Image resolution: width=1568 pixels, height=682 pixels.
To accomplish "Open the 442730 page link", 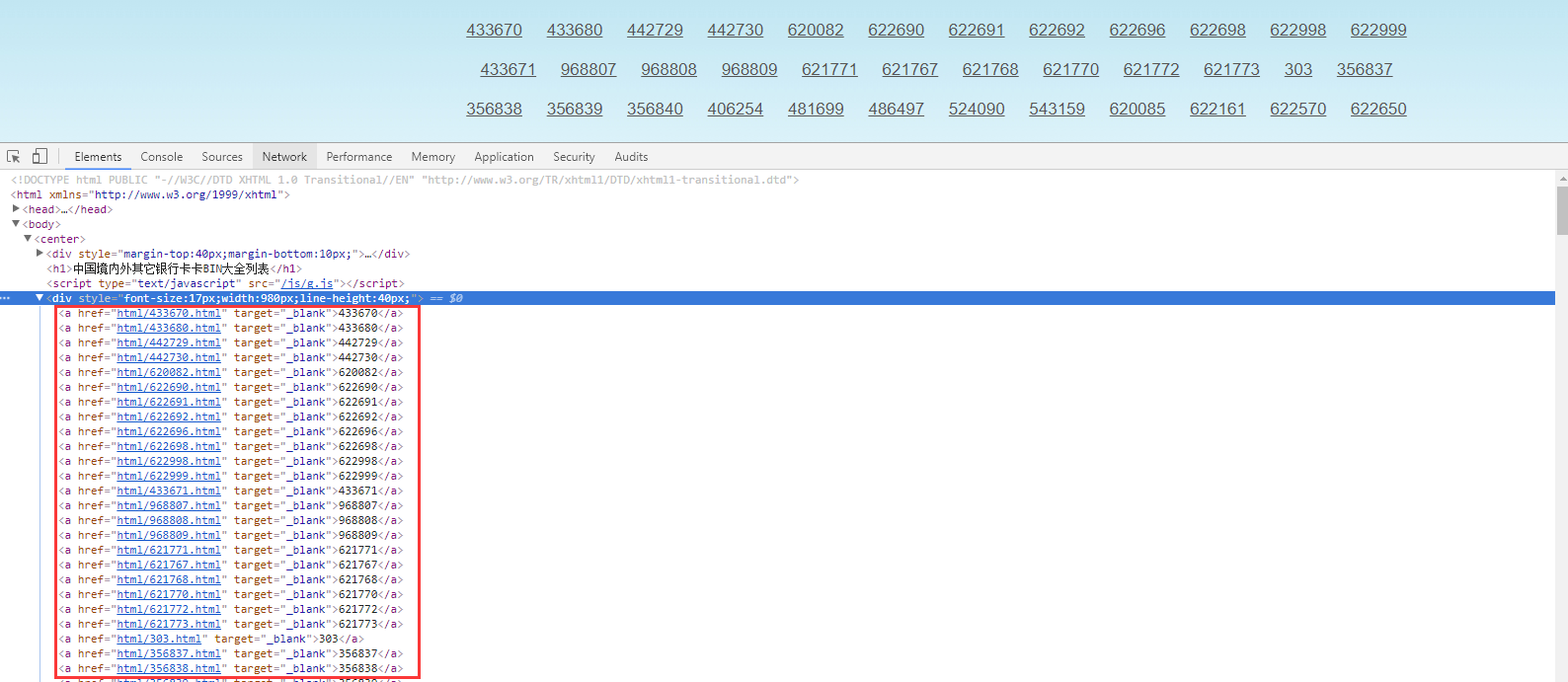I will click(736, 31).
